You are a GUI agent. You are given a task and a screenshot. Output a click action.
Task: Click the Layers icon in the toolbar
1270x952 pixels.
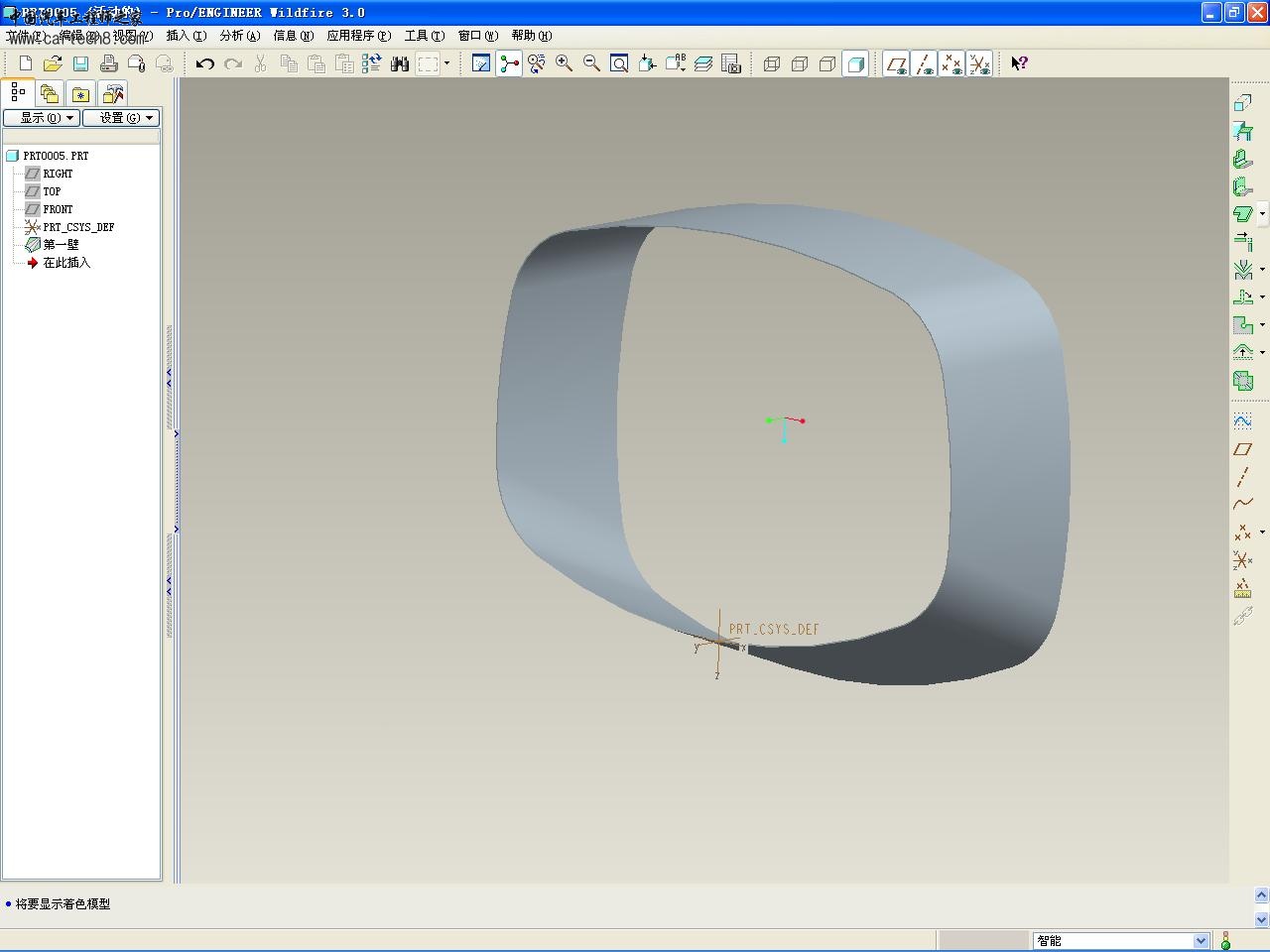pyautogui.click(x=703, y=63)
